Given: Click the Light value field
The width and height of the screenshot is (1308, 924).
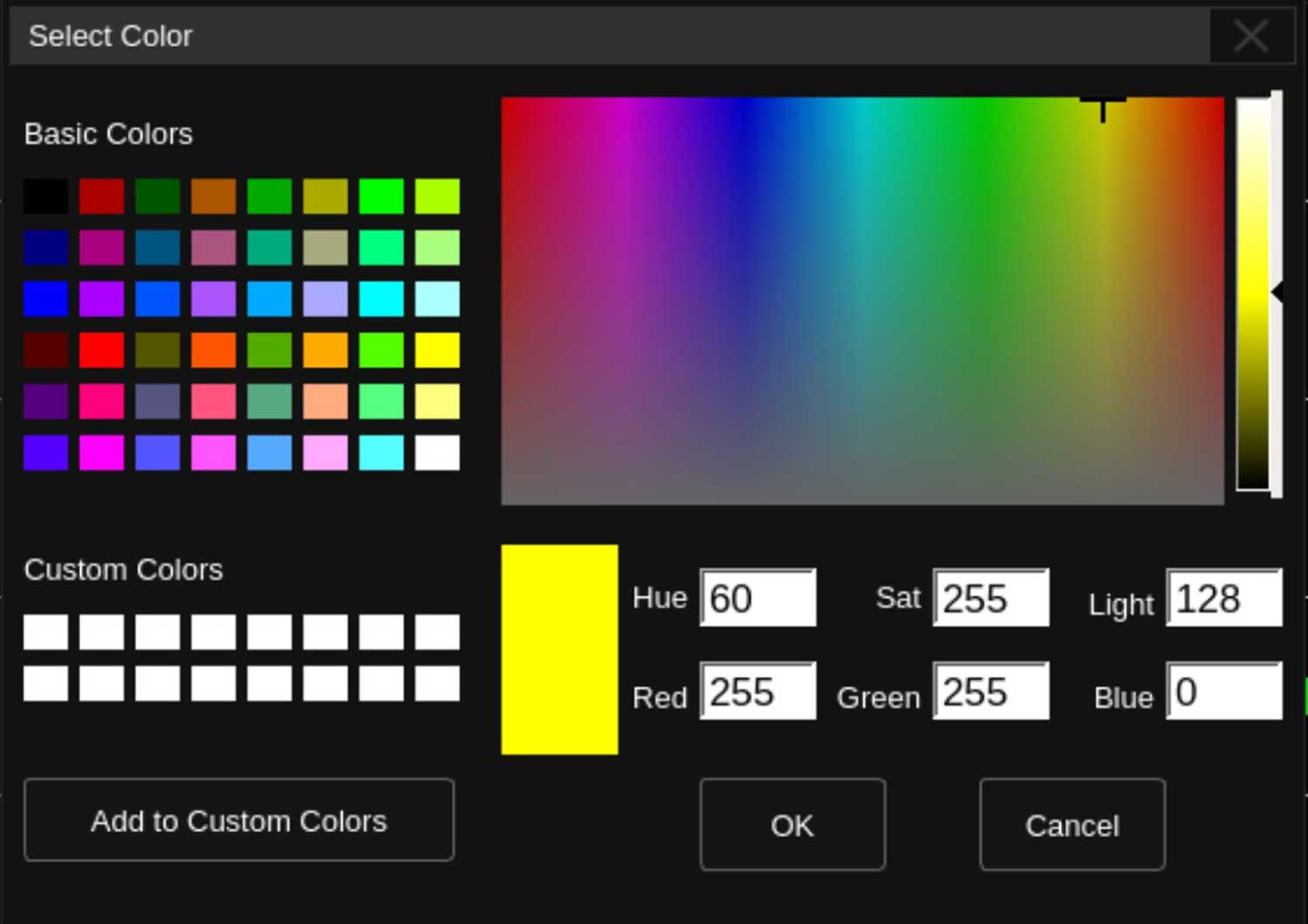Looking at the screenshot, I should point(1225,598).
